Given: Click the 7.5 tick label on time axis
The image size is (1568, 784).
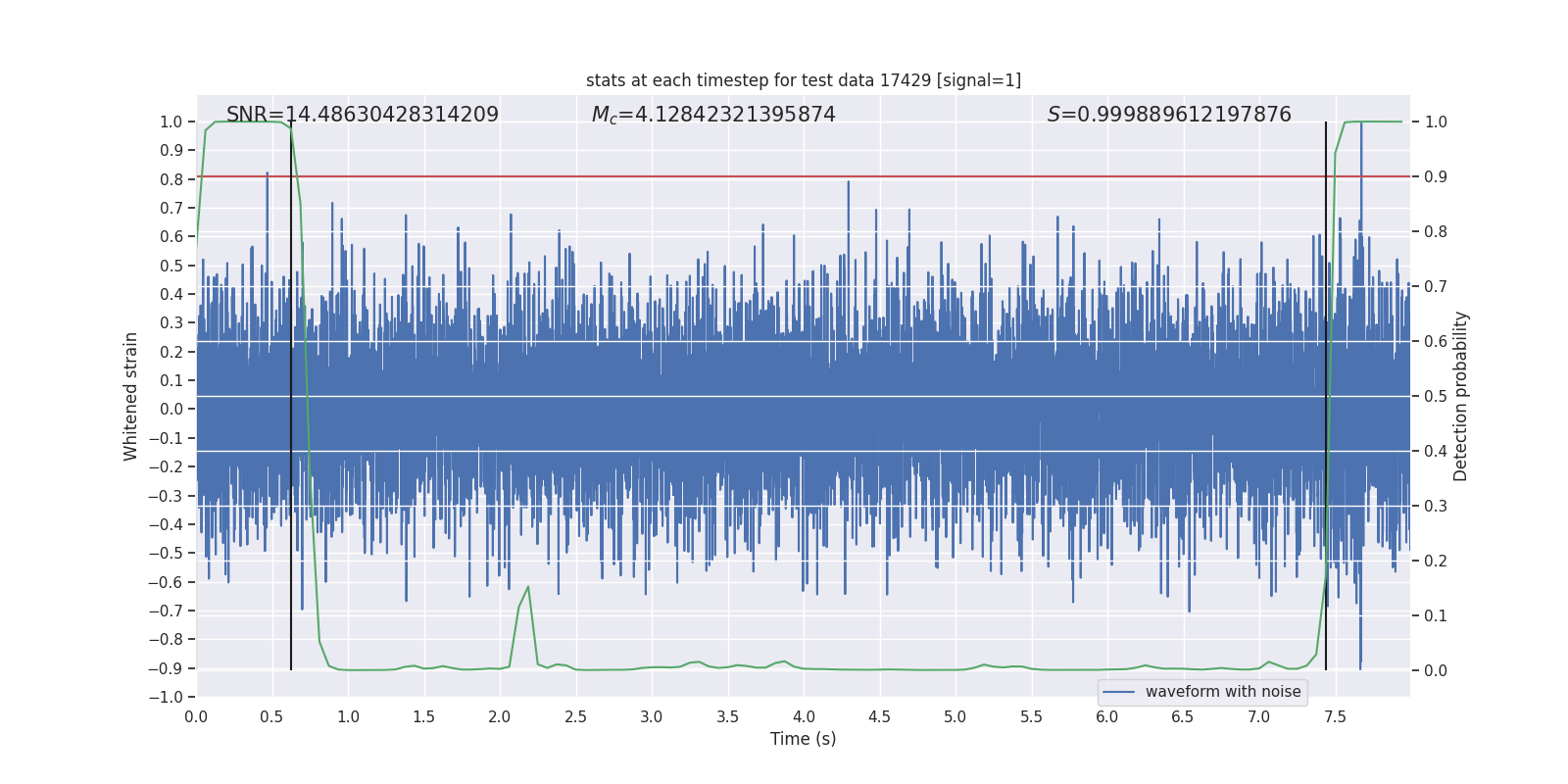Looking at the screenshot, I should click(x=1335, y=716).
